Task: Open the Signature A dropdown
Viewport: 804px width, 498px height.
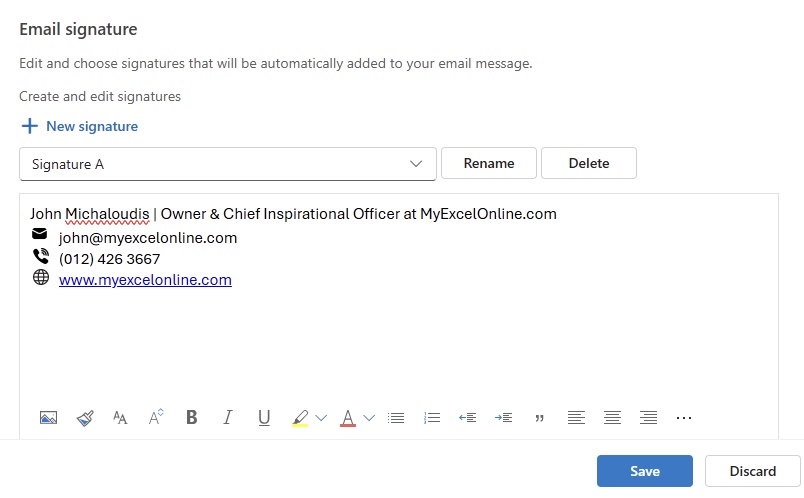Action: point(228,164)
